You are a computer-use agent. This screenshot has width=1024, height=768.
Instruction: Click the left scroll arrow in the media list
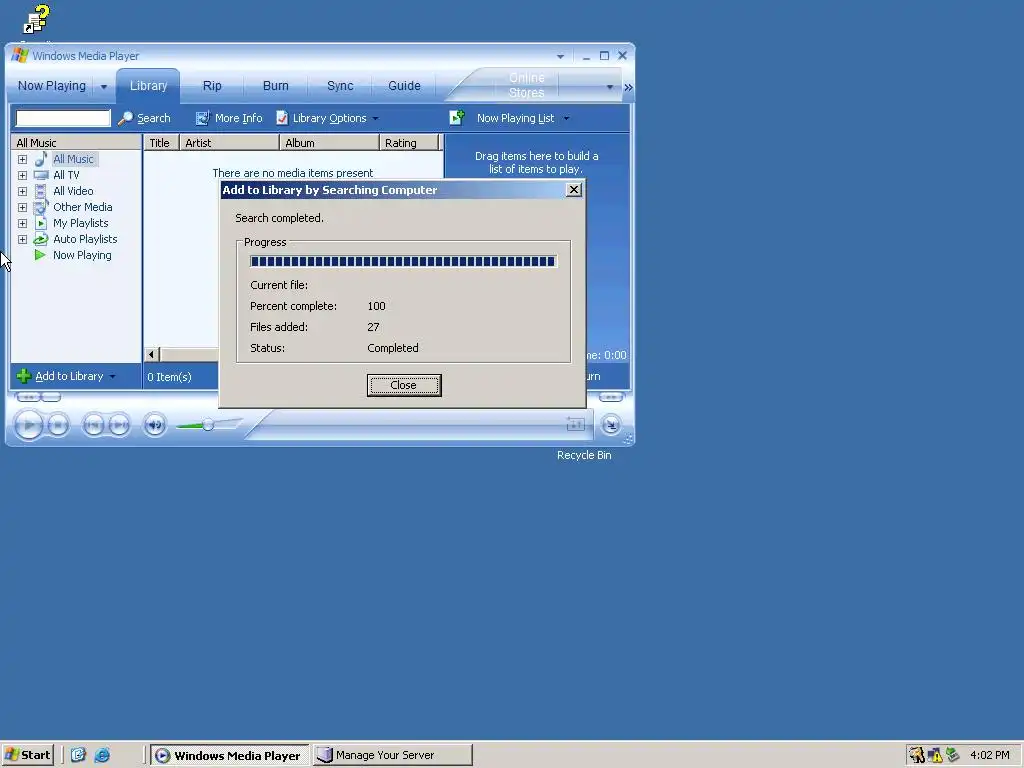[x=152, y=355]
